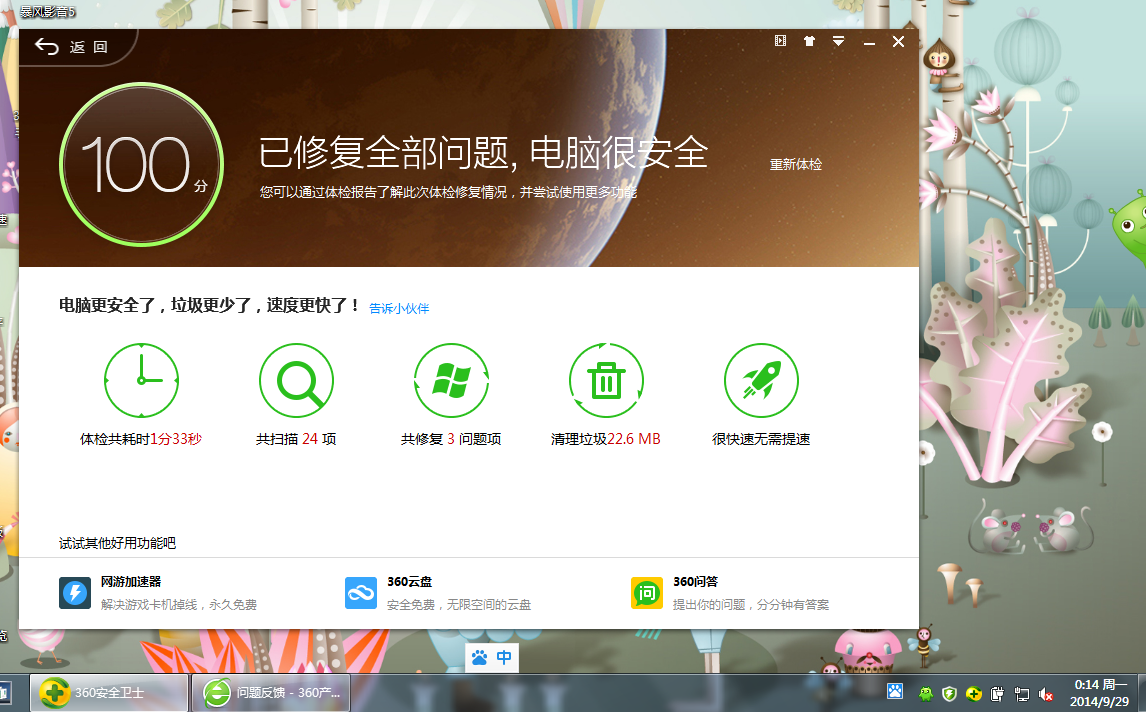Click the Windows logo repair icon
Image resolution: width=1146 pixels, height=712 pixels.
451,380
